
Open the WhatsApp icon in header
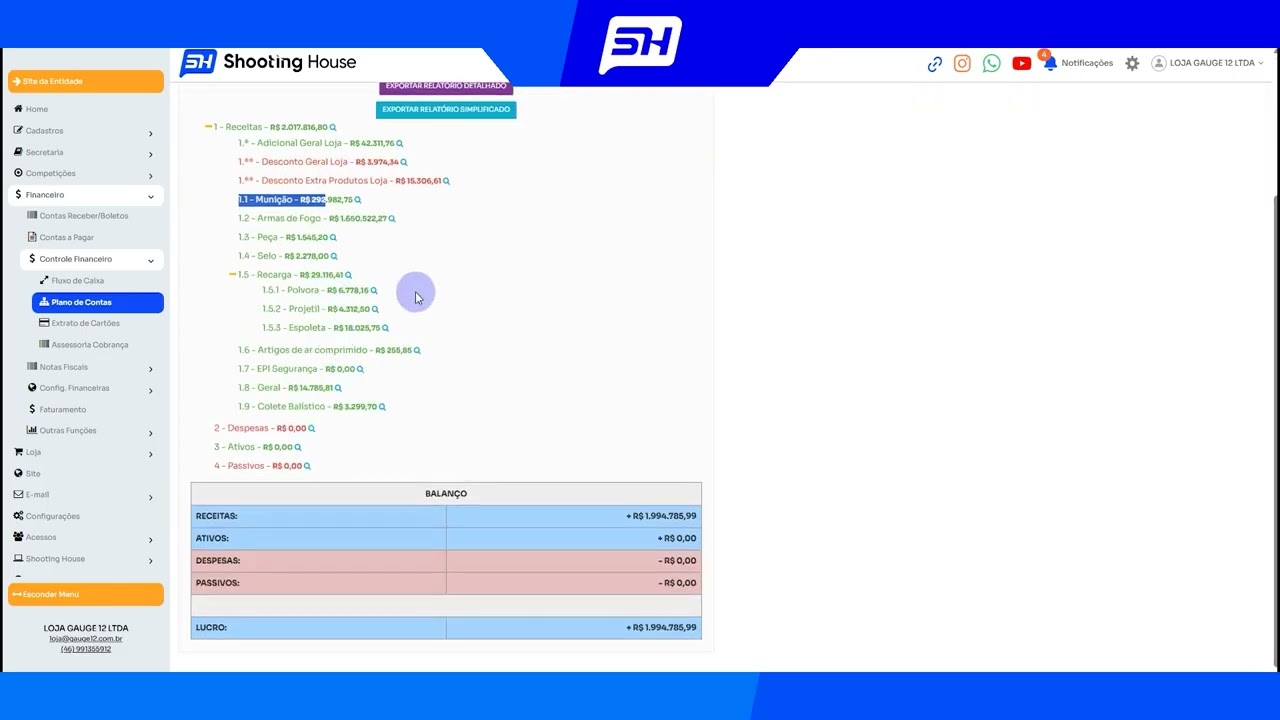[991, 63]
